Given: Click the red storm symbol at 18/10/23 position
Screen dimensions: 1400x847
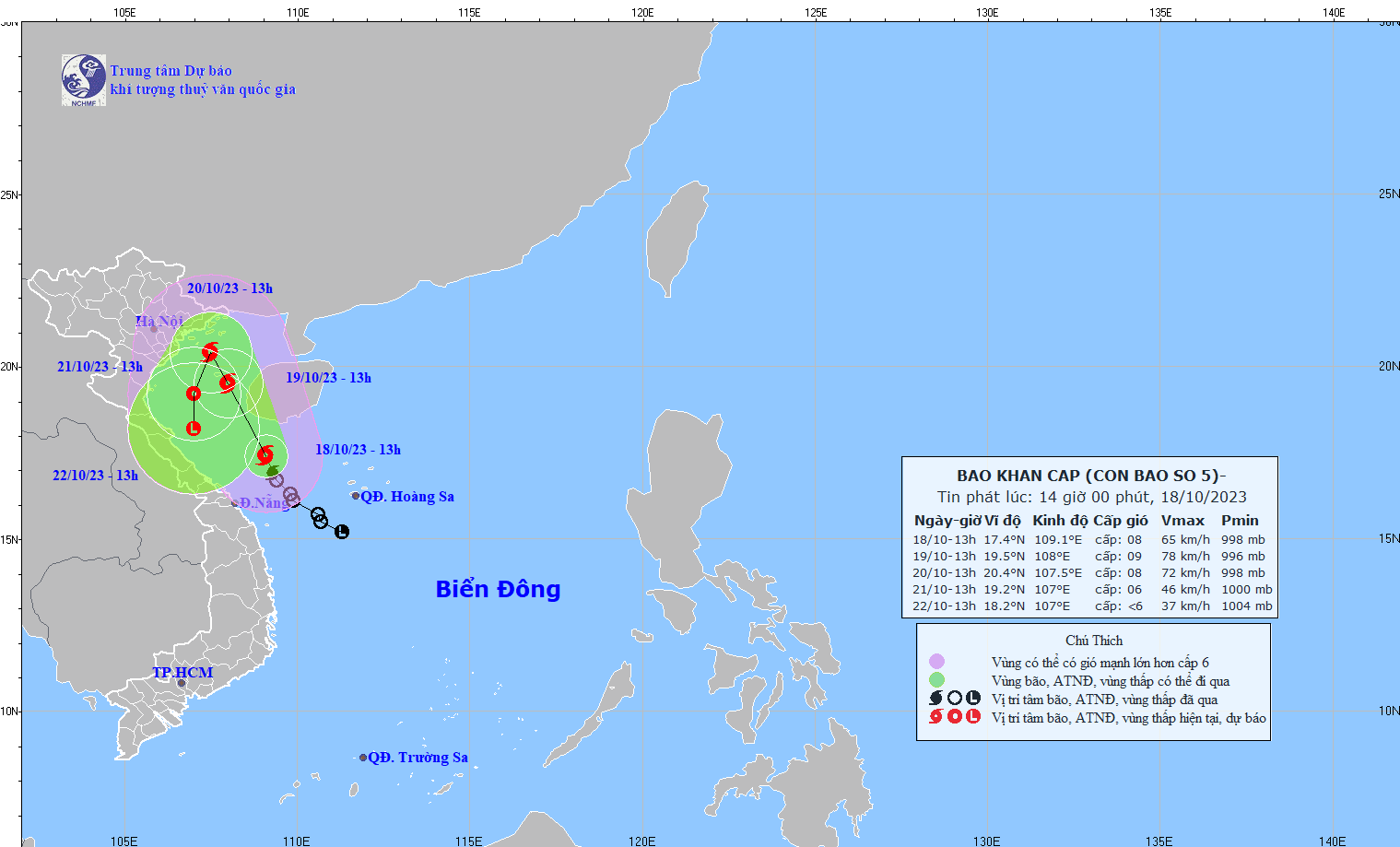Looking at the screenshot, I should [x=265, y=454].
